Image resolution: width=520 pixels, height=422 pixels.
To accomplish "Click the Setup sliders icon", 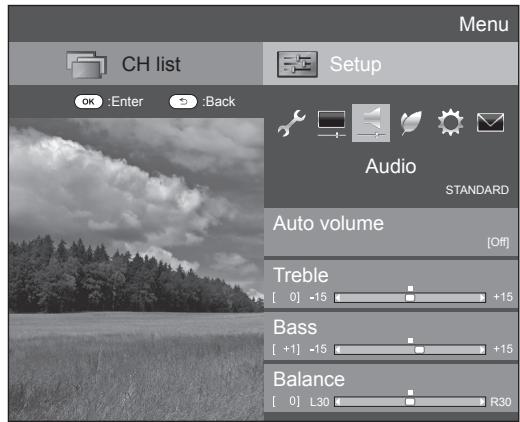I will tap(297, 64).
